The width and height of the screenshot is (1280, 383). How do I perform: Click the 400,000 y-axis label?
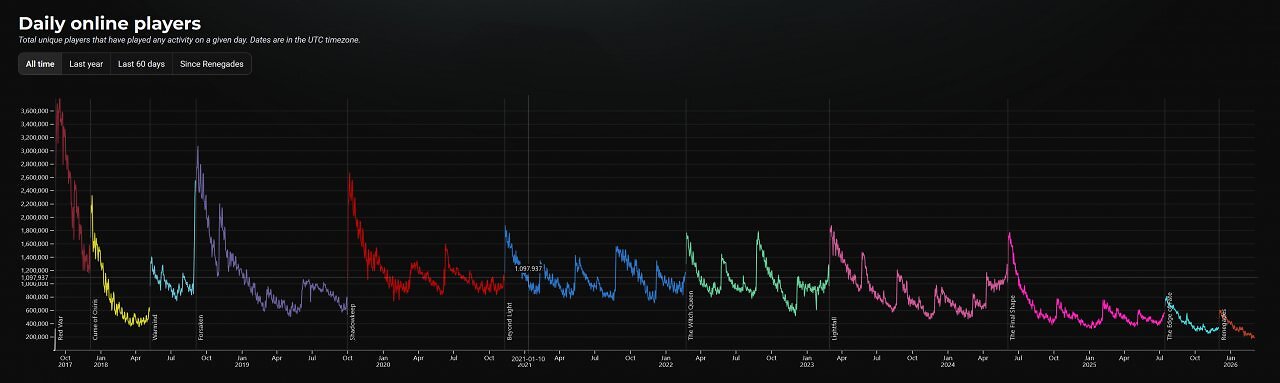click(37, 323)
